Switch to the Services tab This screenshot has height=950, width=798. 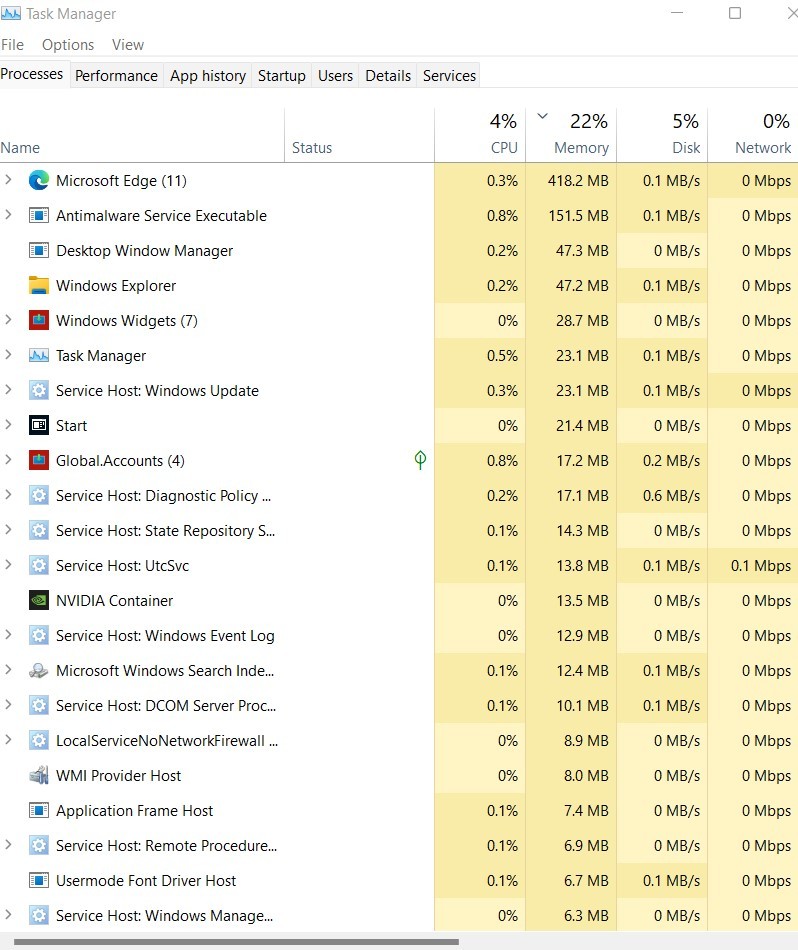(x=449, y=76)
